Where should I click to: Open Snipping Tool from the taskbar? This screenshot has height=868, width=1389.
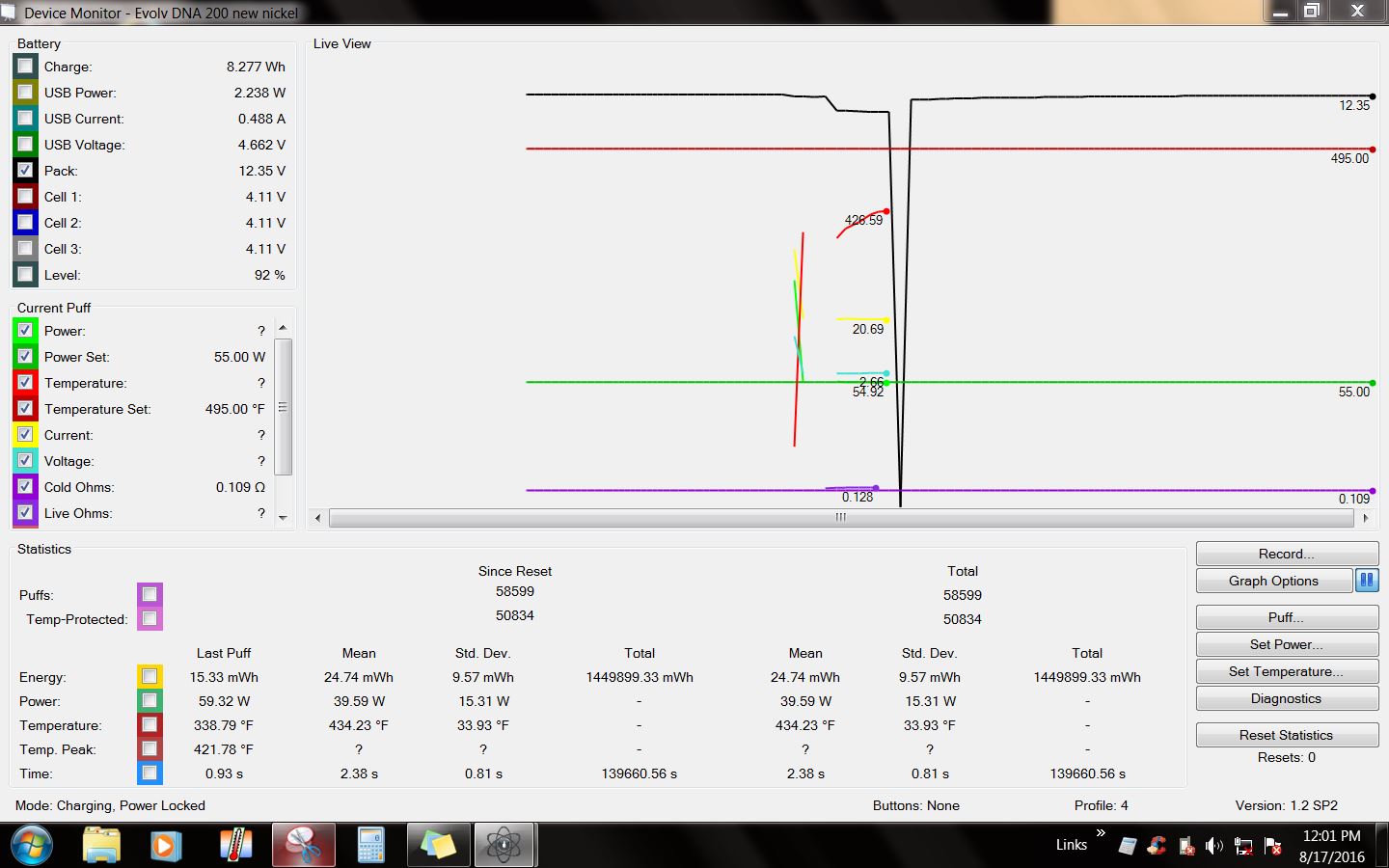click(x=303, y=846)
